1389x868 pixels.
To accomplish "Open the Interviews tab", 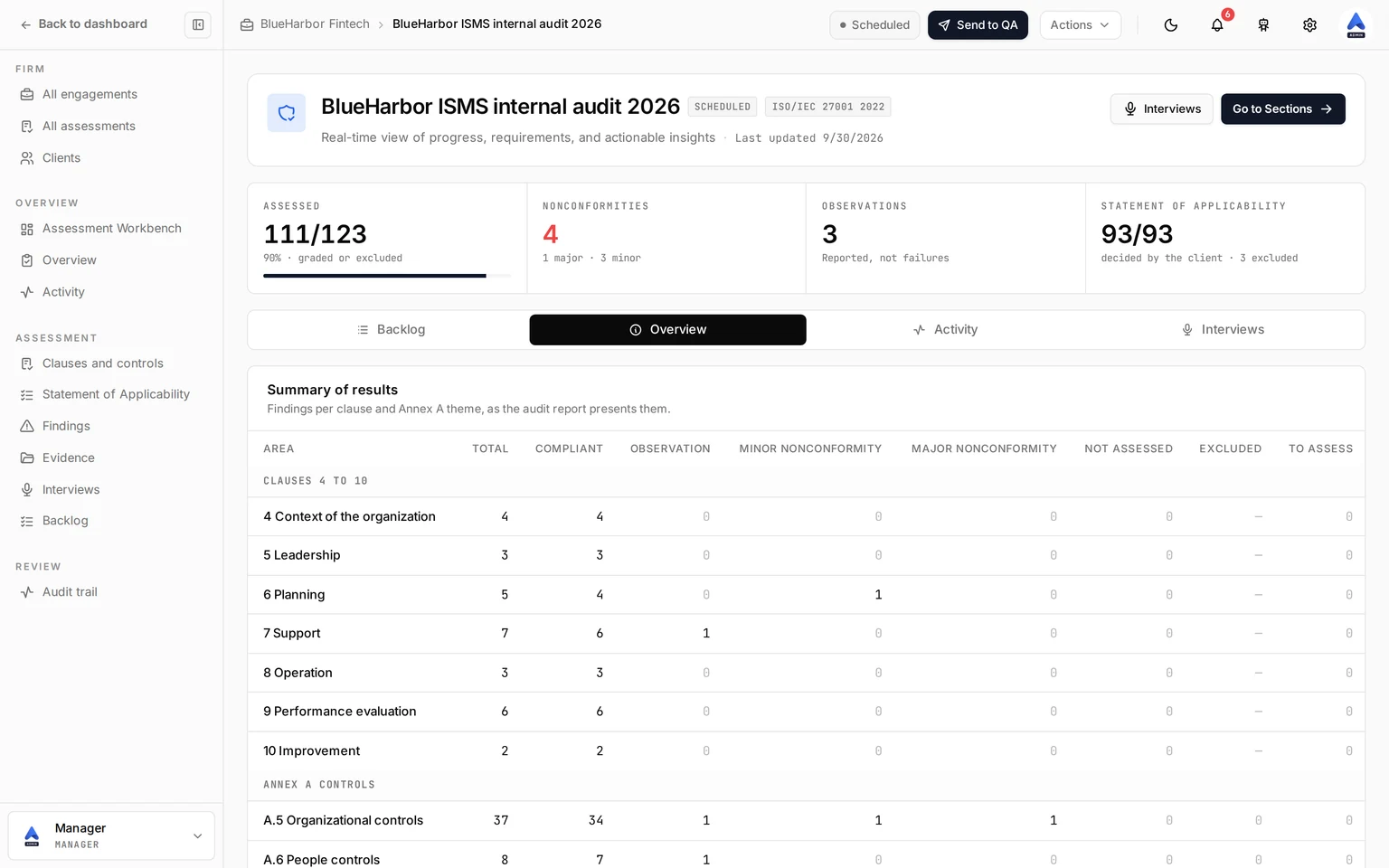I will 1222,330.
